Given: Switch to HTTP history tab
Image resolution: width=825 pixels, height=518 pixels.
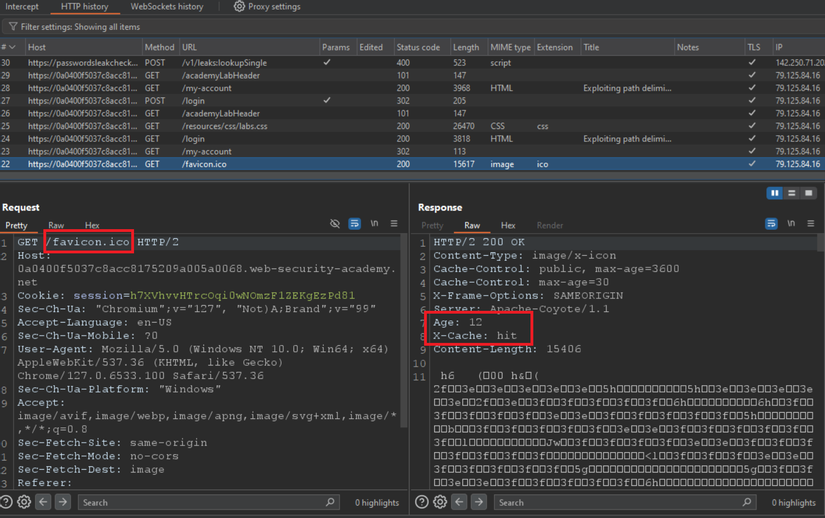Looking at the screenshot, I should pos(84,6).
